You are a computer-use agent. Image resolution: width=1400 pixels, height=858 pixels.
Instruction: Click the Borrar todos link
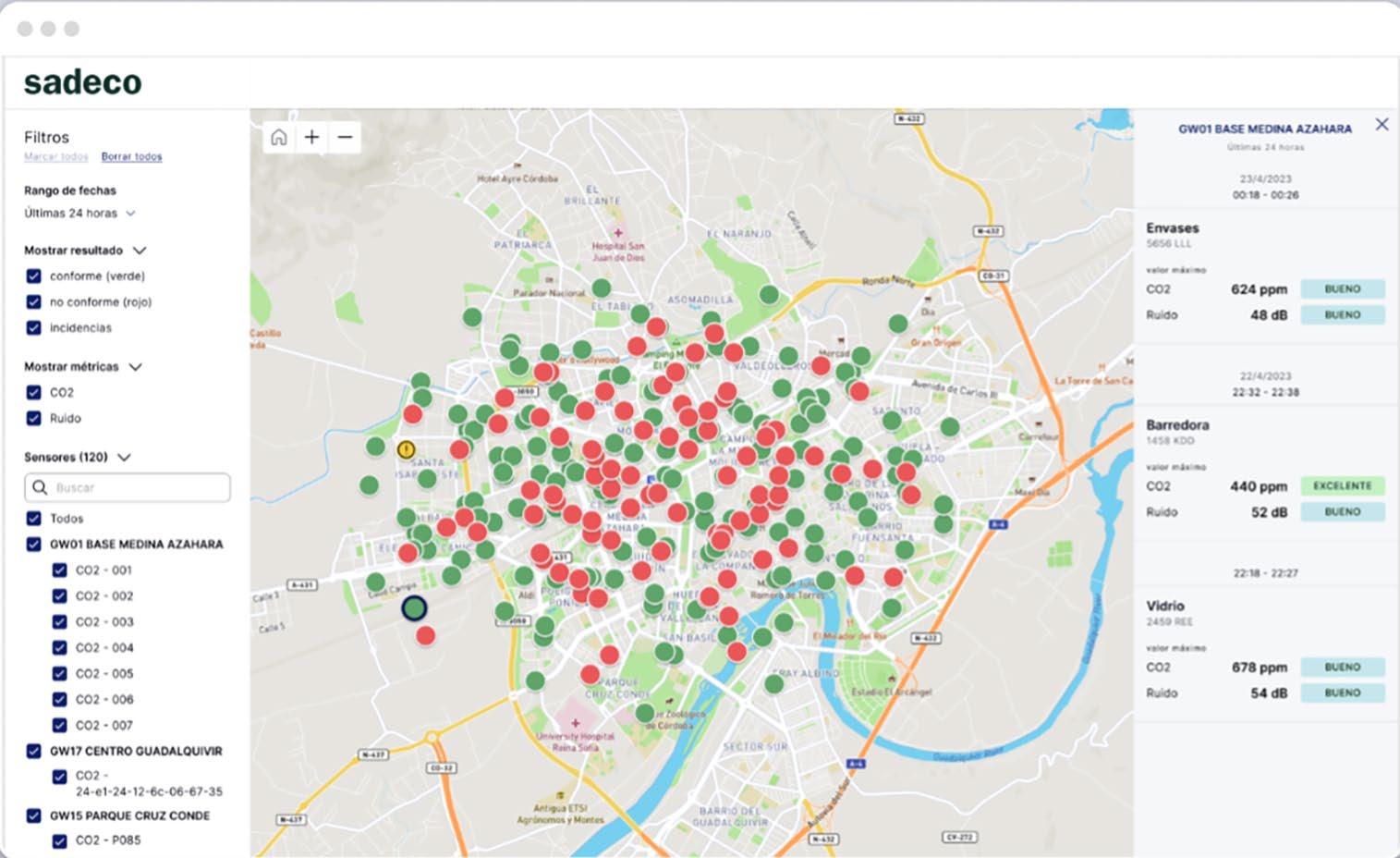click(131, 156)
